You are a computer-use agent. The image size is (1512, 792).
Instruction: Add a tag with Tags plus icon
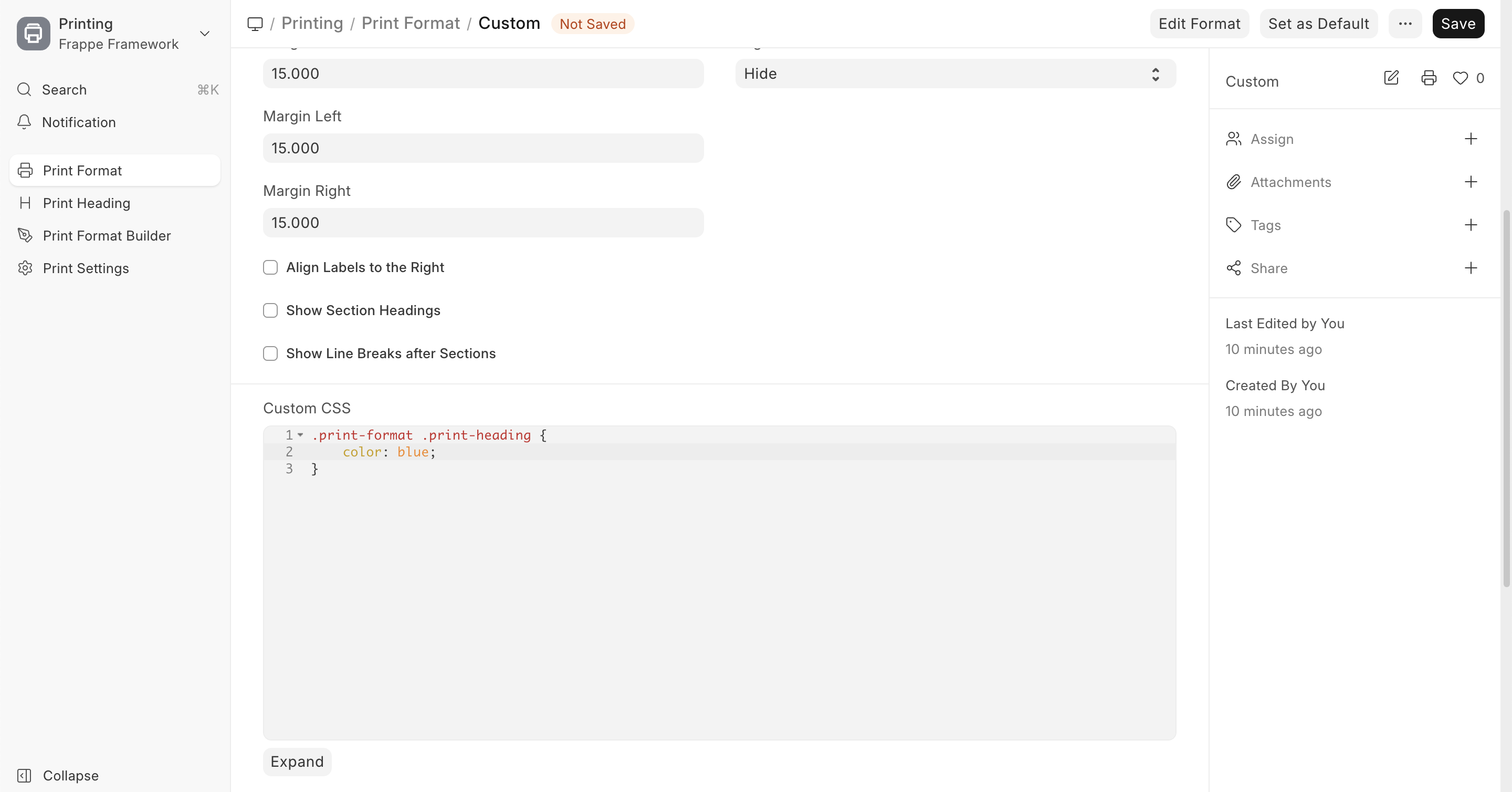(1471, 225)
